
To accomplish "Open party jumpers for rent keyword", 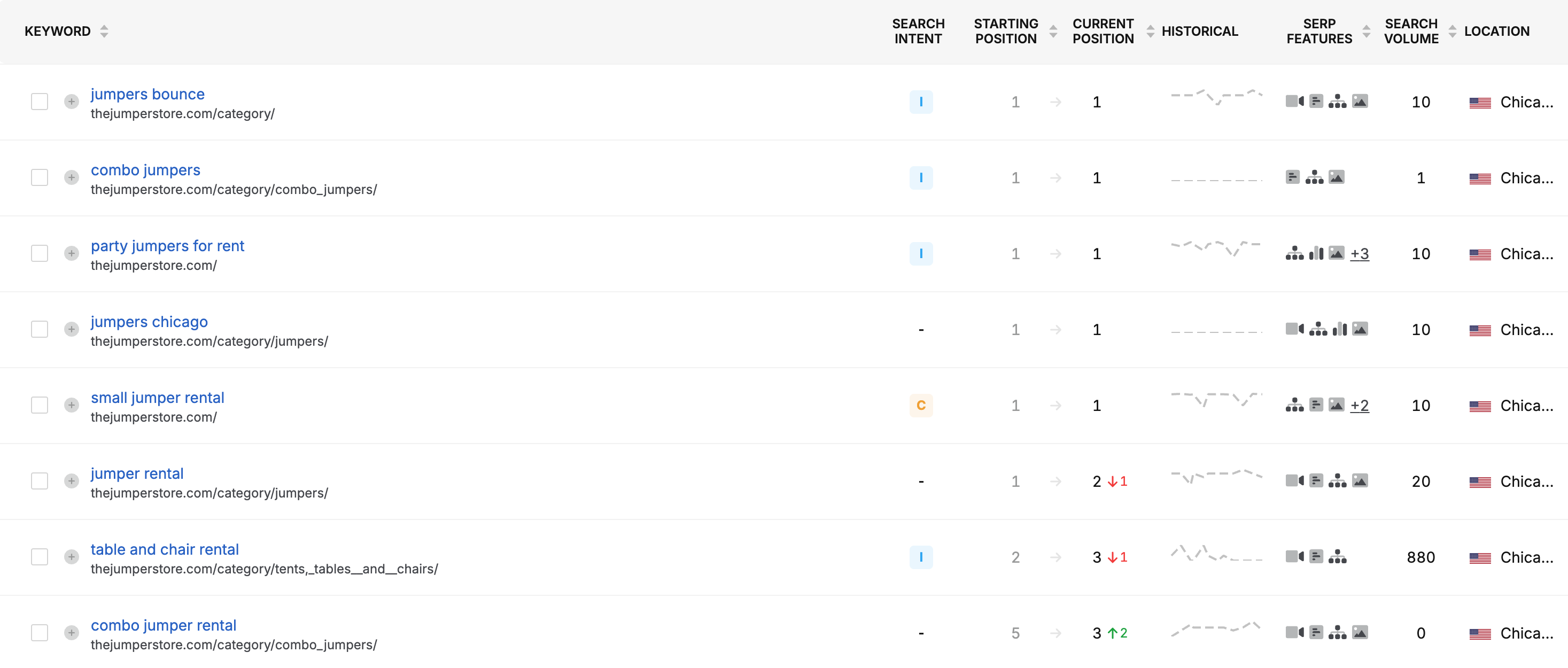I will point(167,246).
